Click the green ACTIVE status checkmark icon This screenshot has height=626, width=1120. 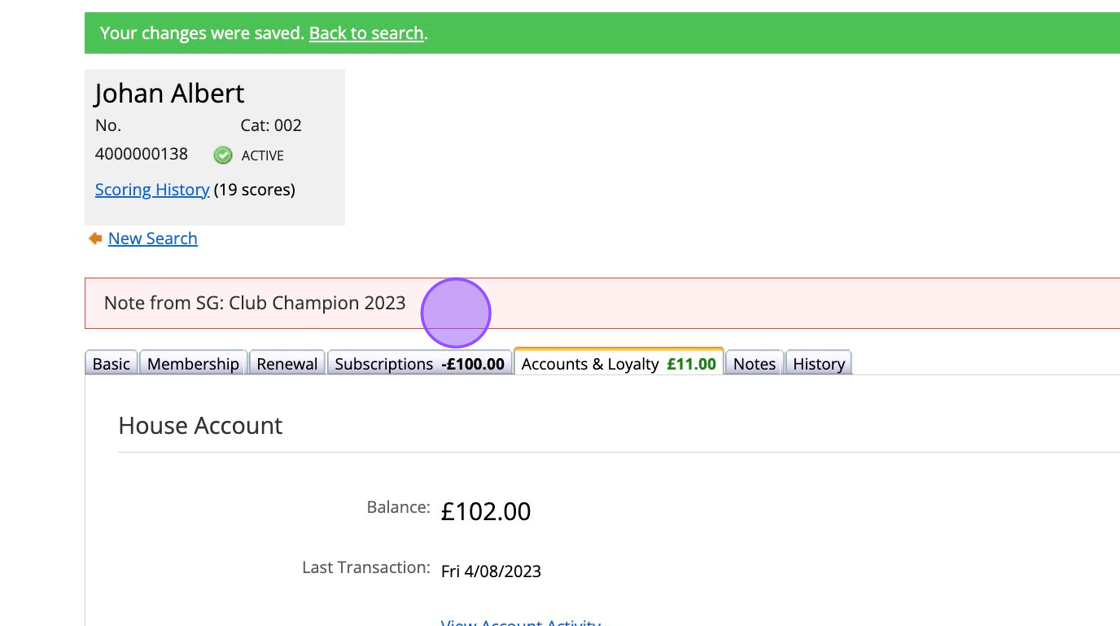click(x=223, y=155)
